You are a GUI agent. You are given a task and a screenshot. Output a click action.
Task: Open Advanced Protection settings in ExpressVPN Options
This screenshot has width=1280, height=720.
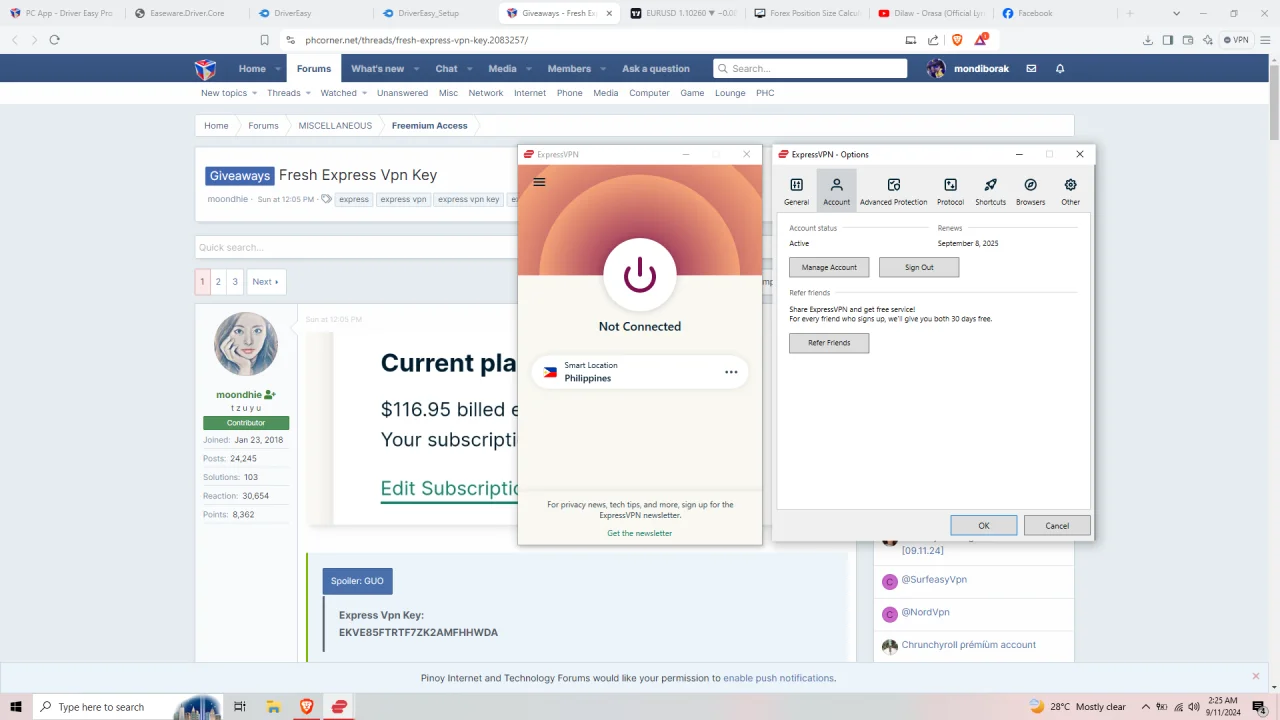pyautogui.click(x=893, y=190)
